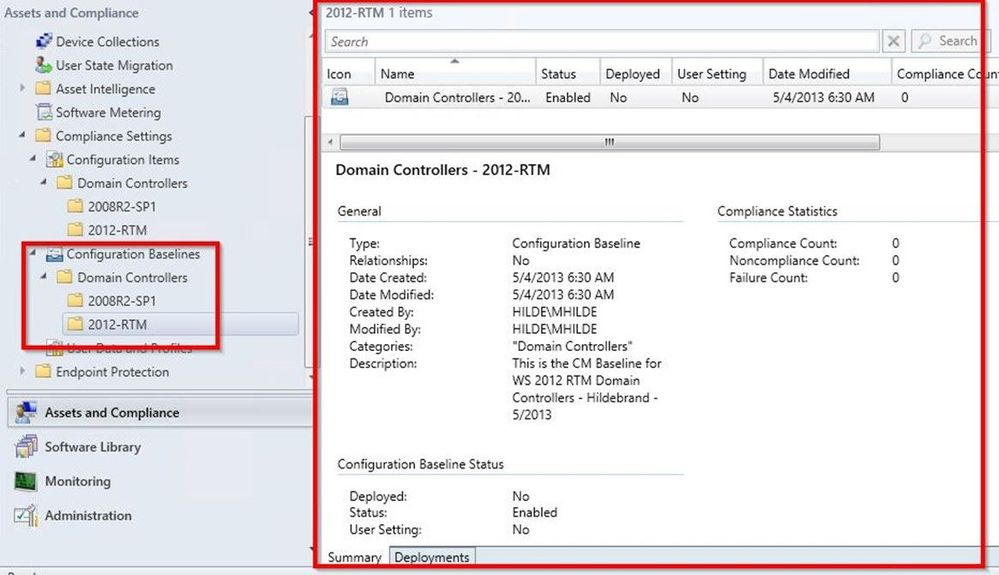Select the Software Metering tree label
This screenshot has width=999, height=575.
108,112
